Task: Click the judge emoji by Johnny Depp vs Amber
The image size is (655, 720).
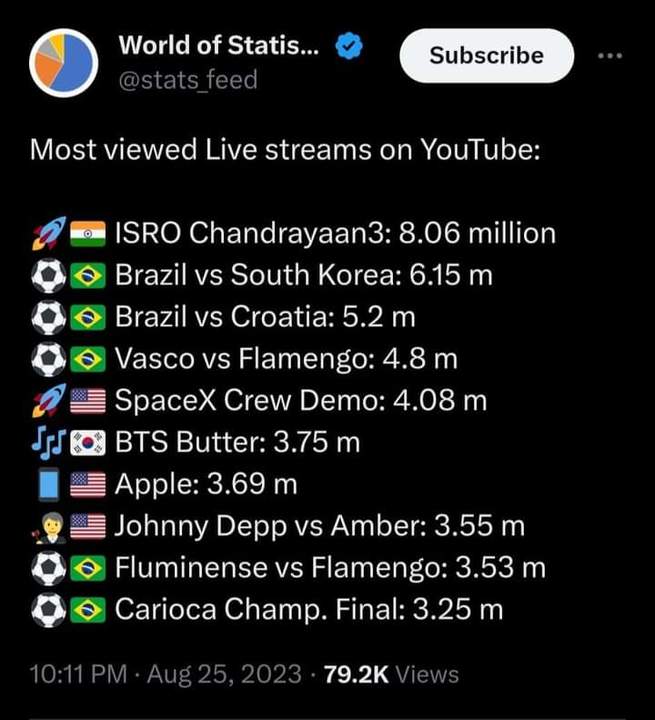Action: point(49,527)
